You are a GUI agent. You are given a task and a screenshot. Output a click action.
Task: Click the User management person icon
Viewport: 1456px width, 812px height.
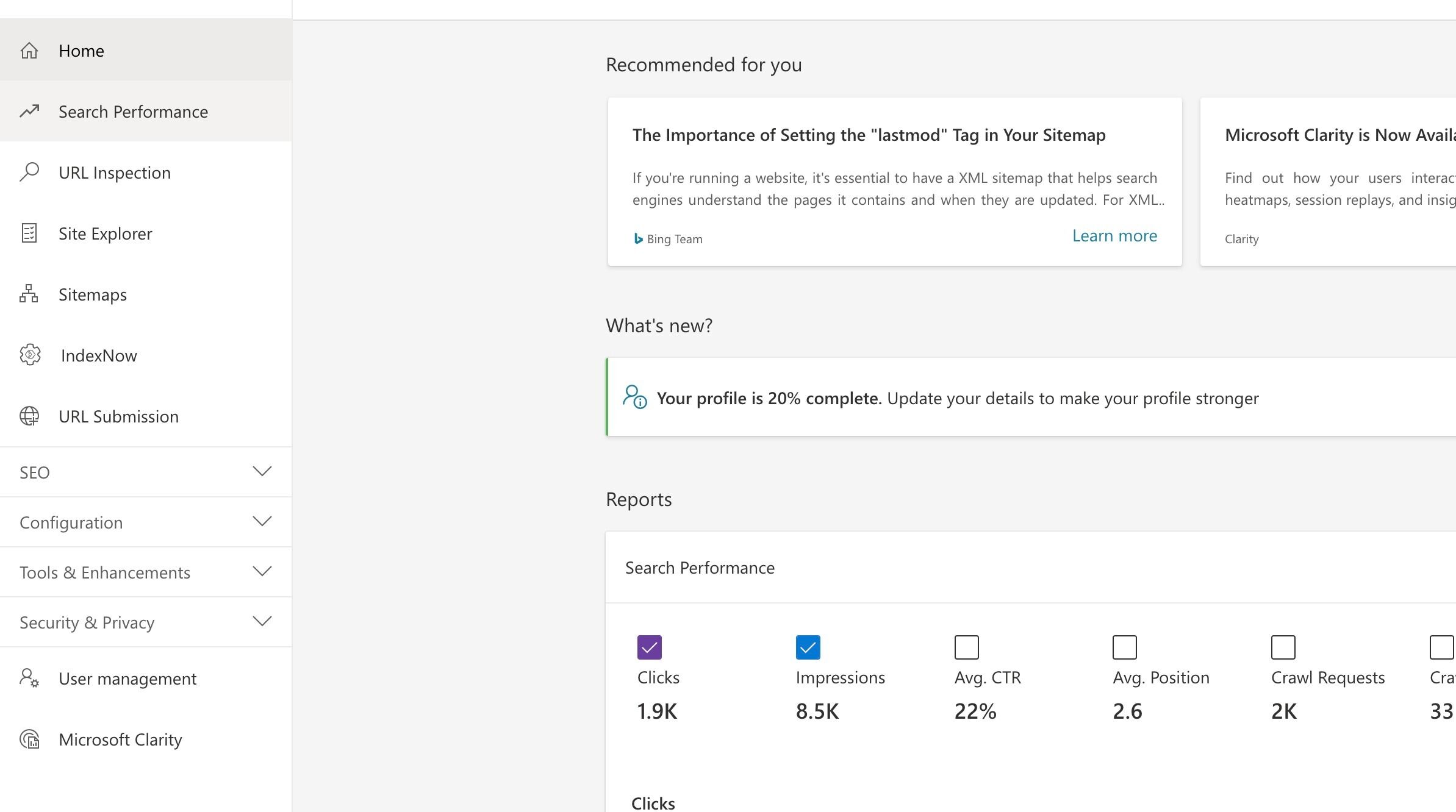29,678
